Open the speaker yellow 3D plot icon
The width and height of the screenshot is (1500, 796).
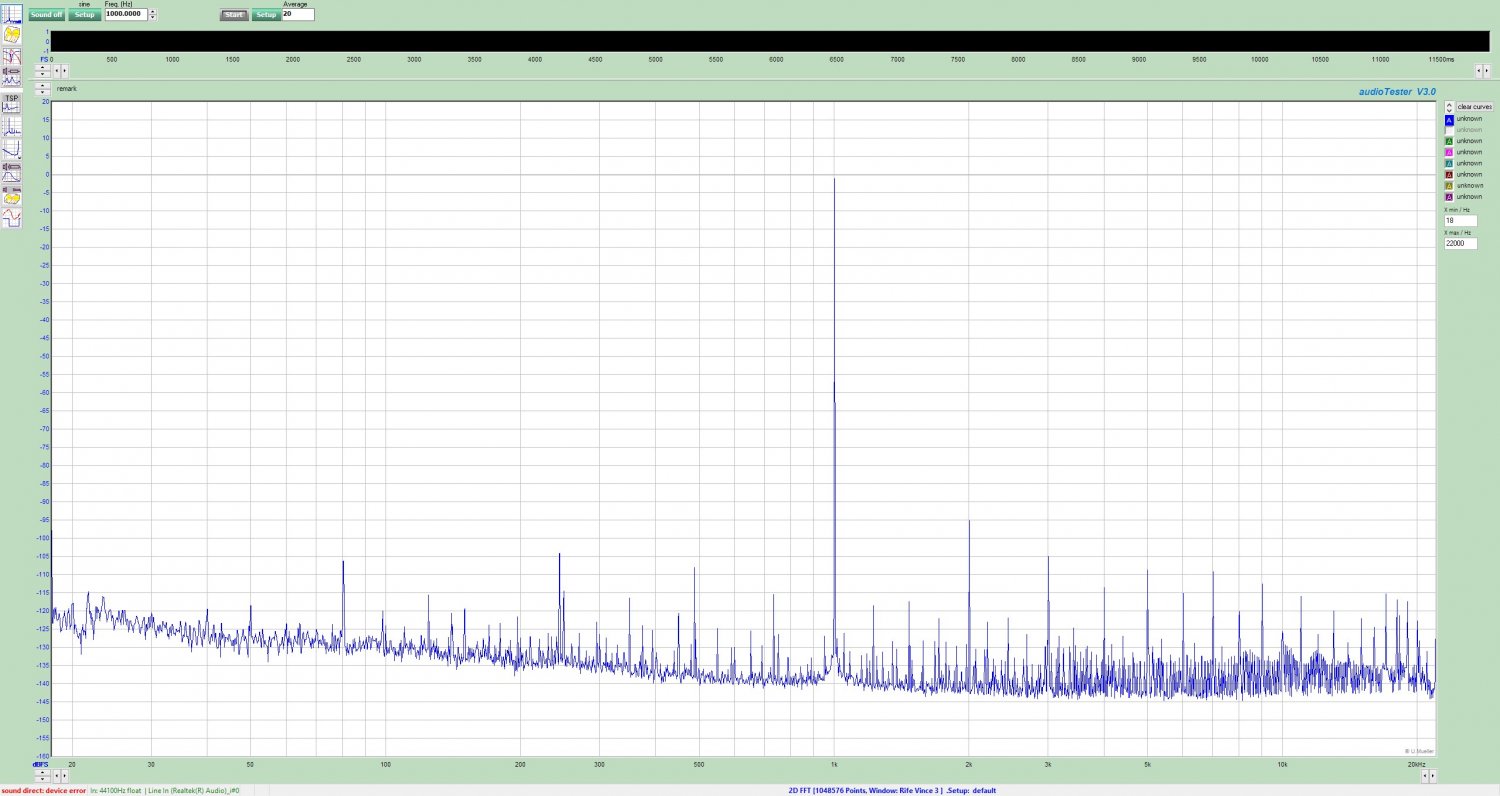point(12,195)
